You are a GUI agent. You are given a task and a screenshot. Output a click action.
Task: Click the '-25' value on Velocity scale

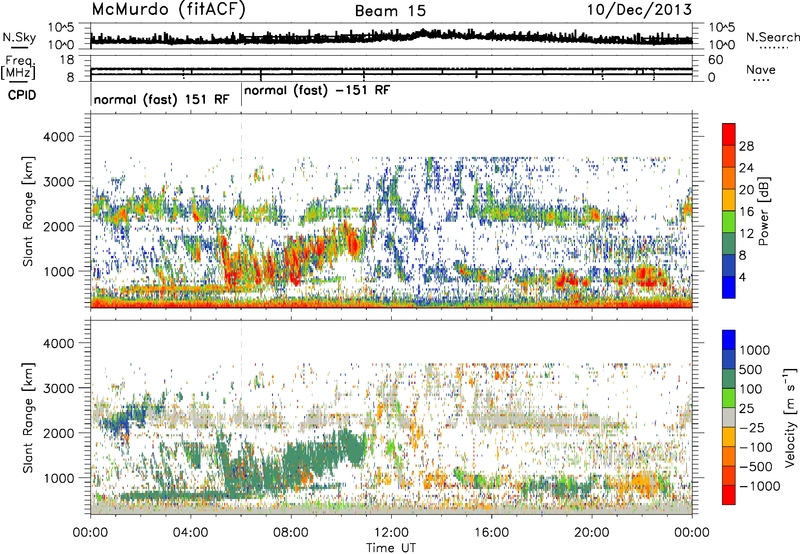pyautogui.click(x=754, y=428)
